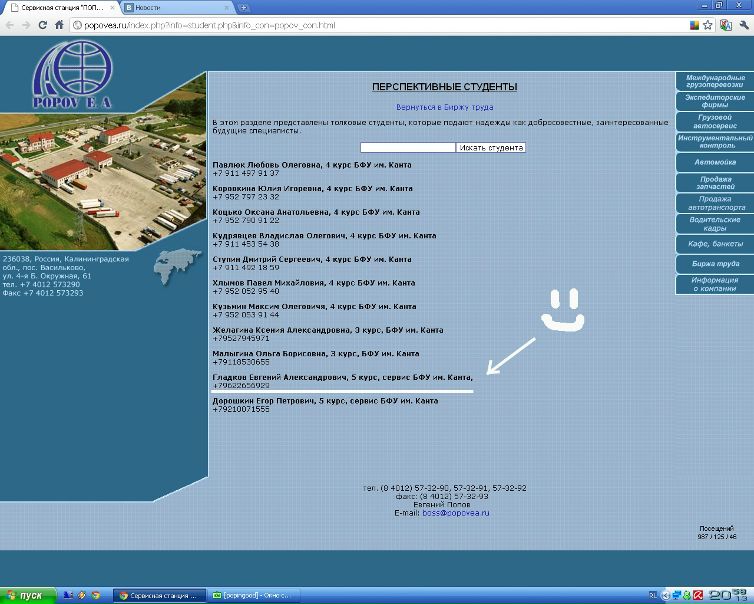Click the Искать студента button
Screen dimensions: 754x604
(x=491, y=148)
